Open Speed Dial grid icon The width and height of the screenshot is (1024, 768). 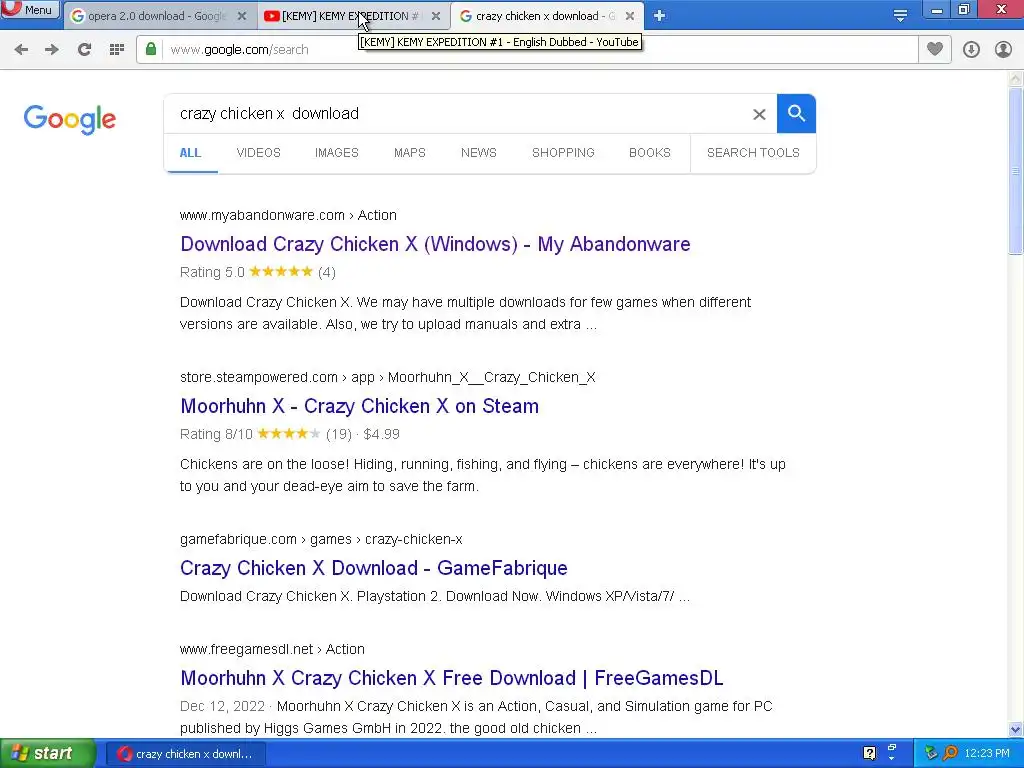(116, 50)
